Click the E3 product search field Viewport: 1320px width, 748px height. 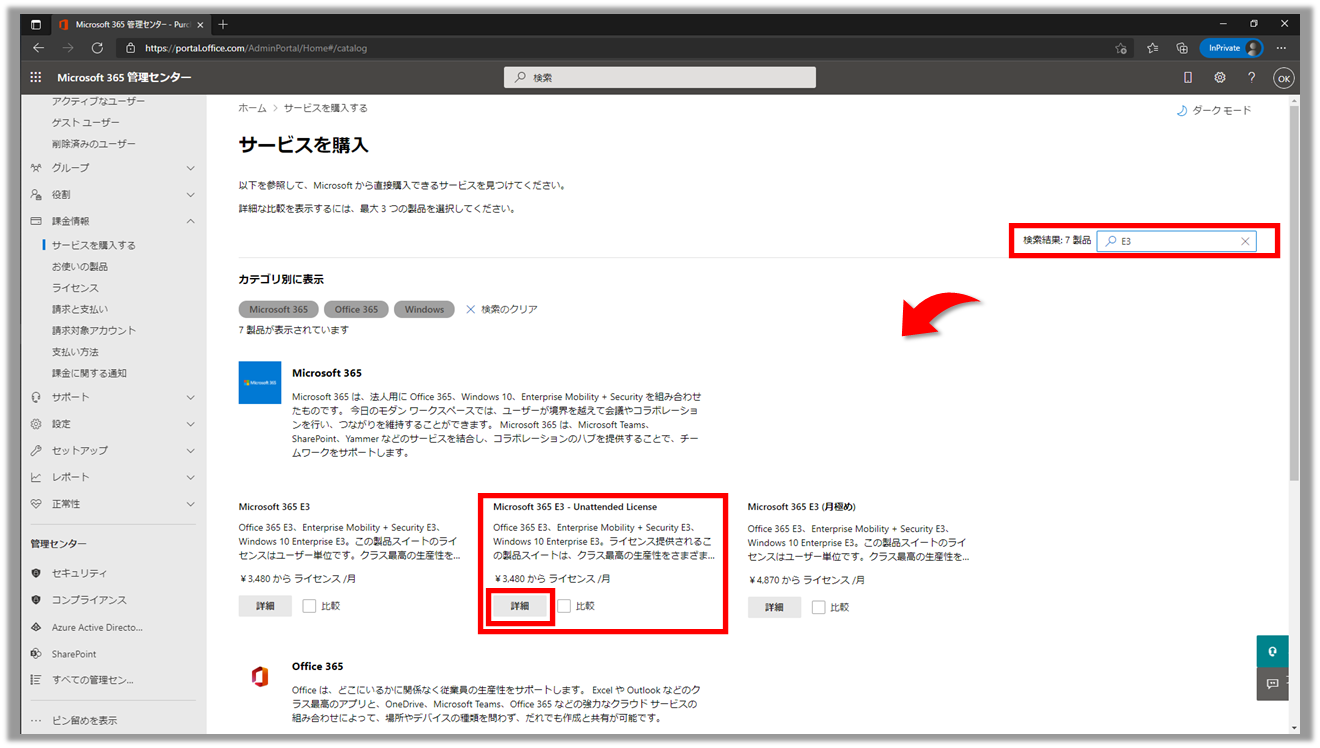pyautogui.click(x=1176, y=241)
